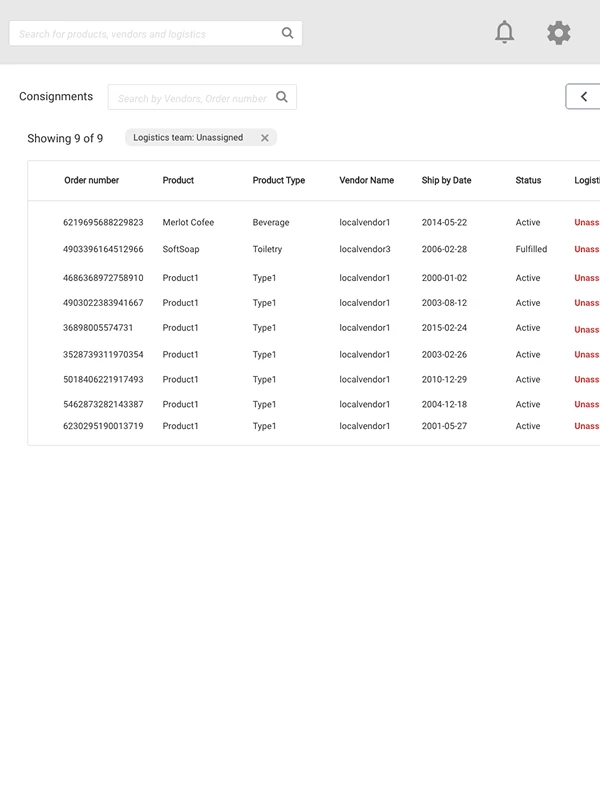Screen dimensions: 600x800
Task: Select order number 5462873282143387
Action: [103, 405]
